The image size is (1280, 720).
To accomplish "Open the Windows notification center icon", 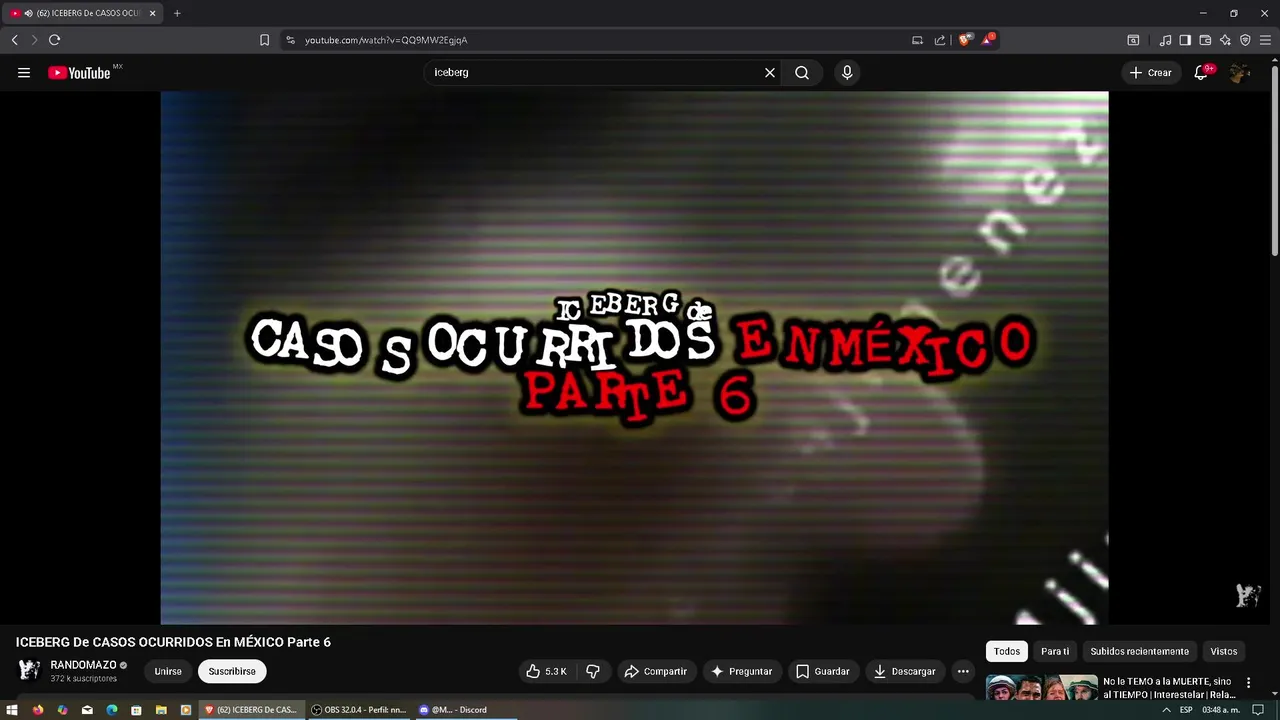I will pyautogui.click(x=1258, y=710).
